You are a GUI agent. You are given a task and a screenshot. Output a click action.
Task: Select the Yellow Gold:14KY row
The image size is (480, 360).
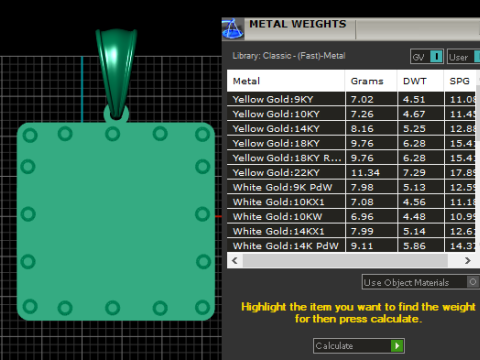click(351, 129)
